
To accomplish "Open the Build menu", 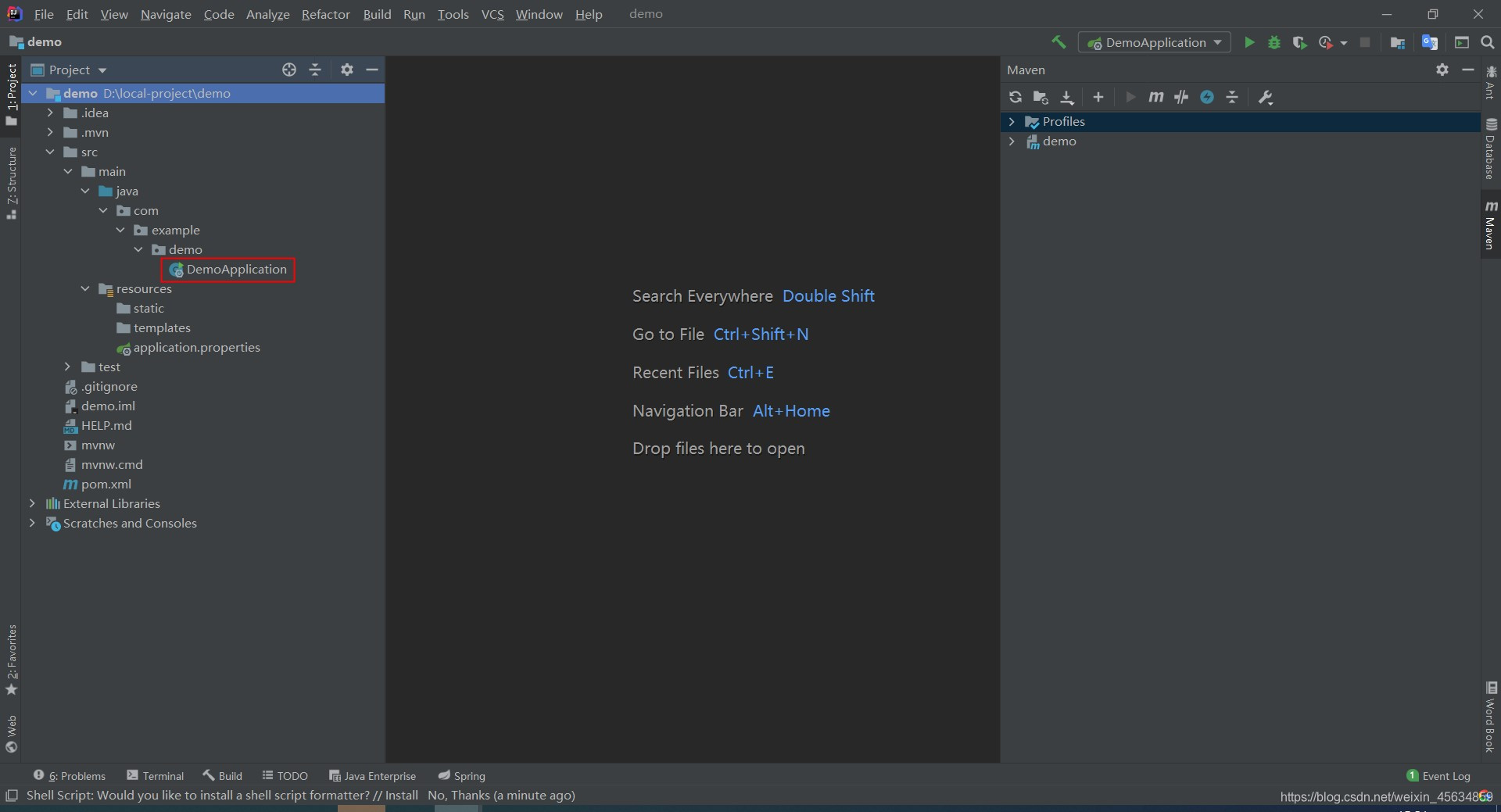I will 377,14.
